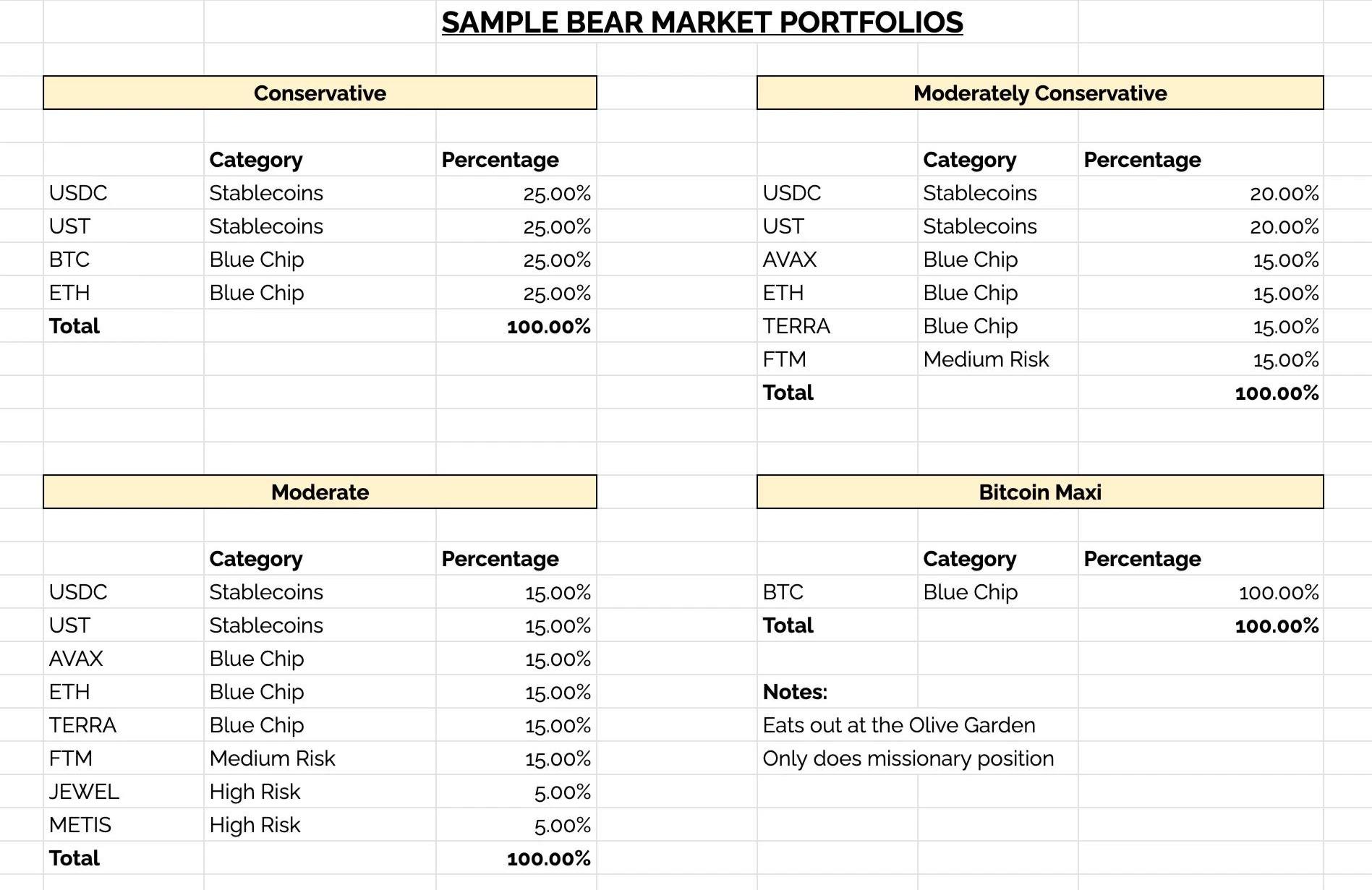Select TERRA cell in Moderately Conservative table
This screenshot has height=890, width=1372.
coord(796,326)
